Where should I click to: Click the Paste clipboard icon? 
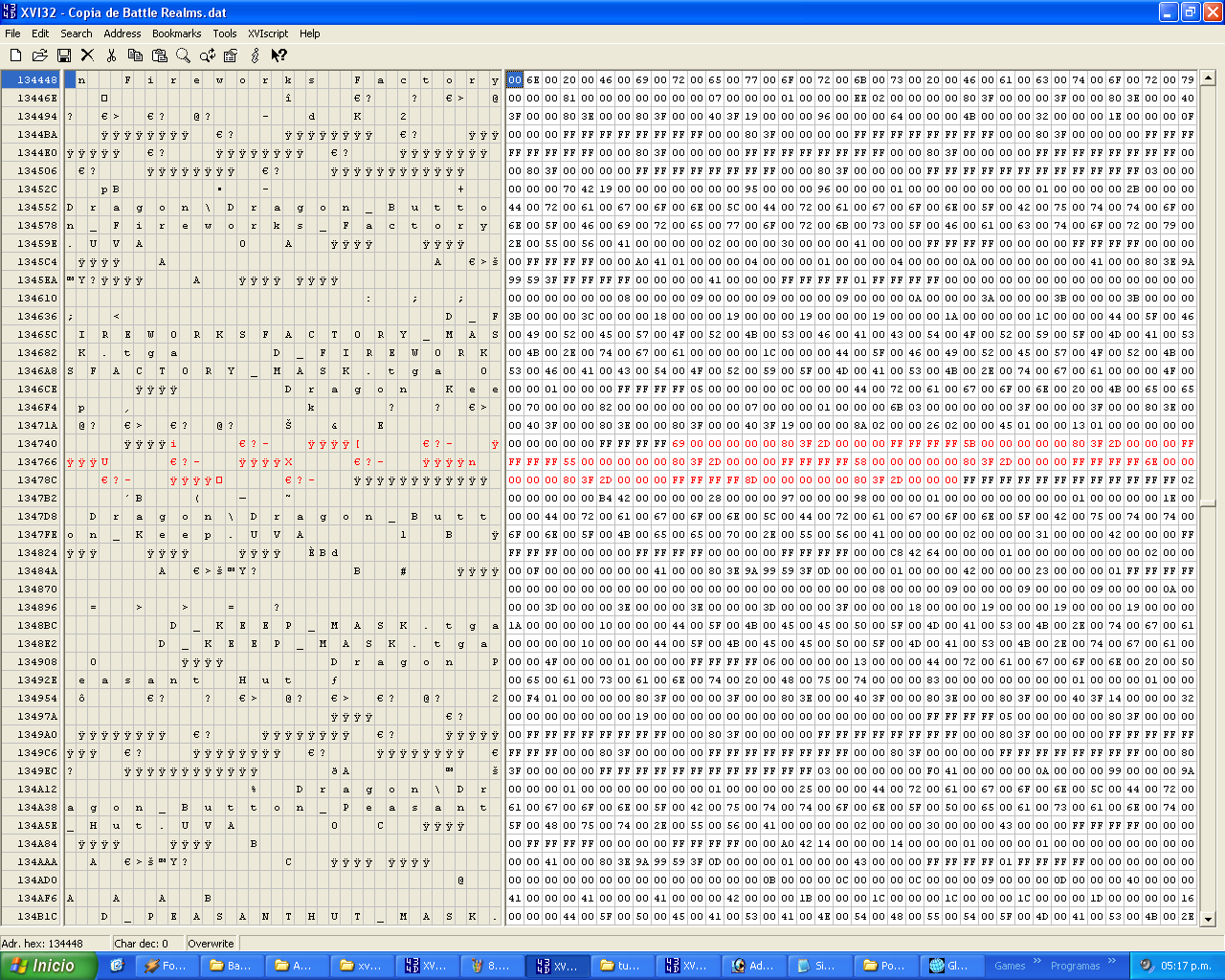click(159, 56)
